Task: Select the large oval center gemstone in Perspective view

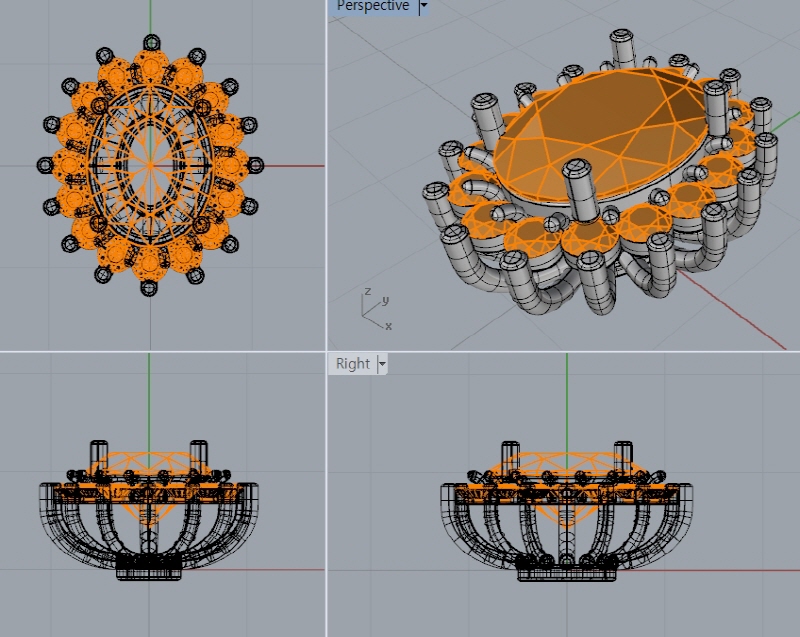Action: tap(602, 135)
